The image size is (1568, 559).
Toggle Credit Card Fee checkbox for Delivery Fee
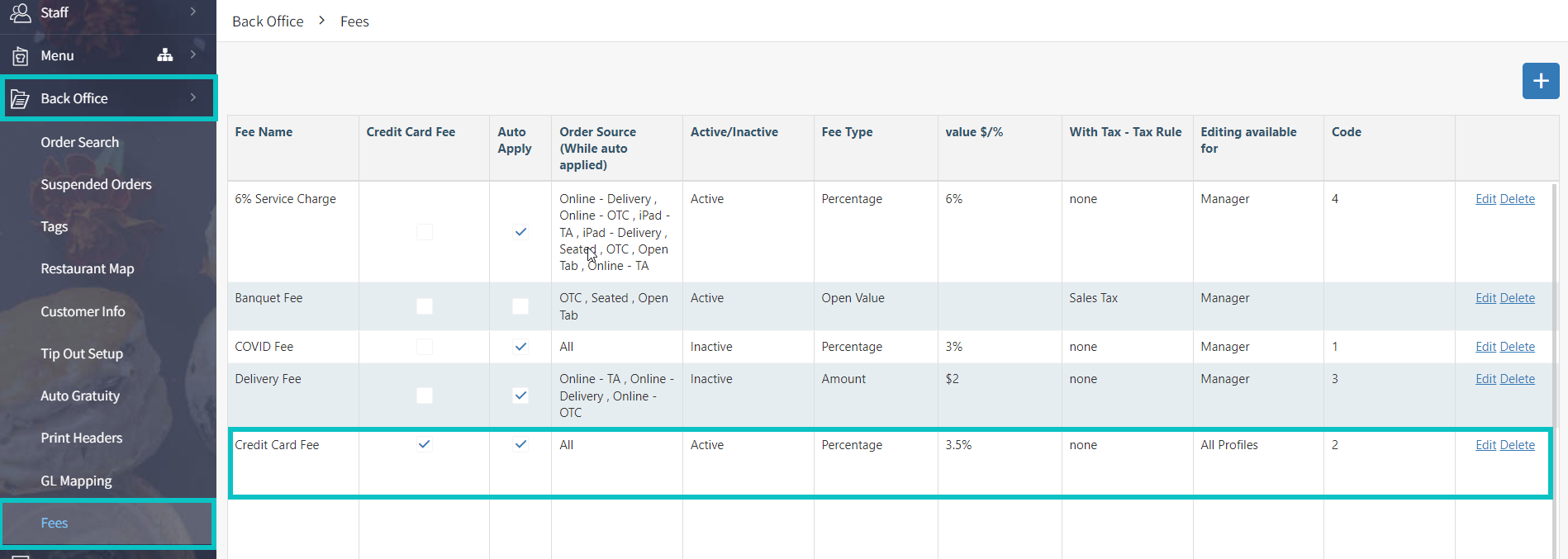(425, 396)
